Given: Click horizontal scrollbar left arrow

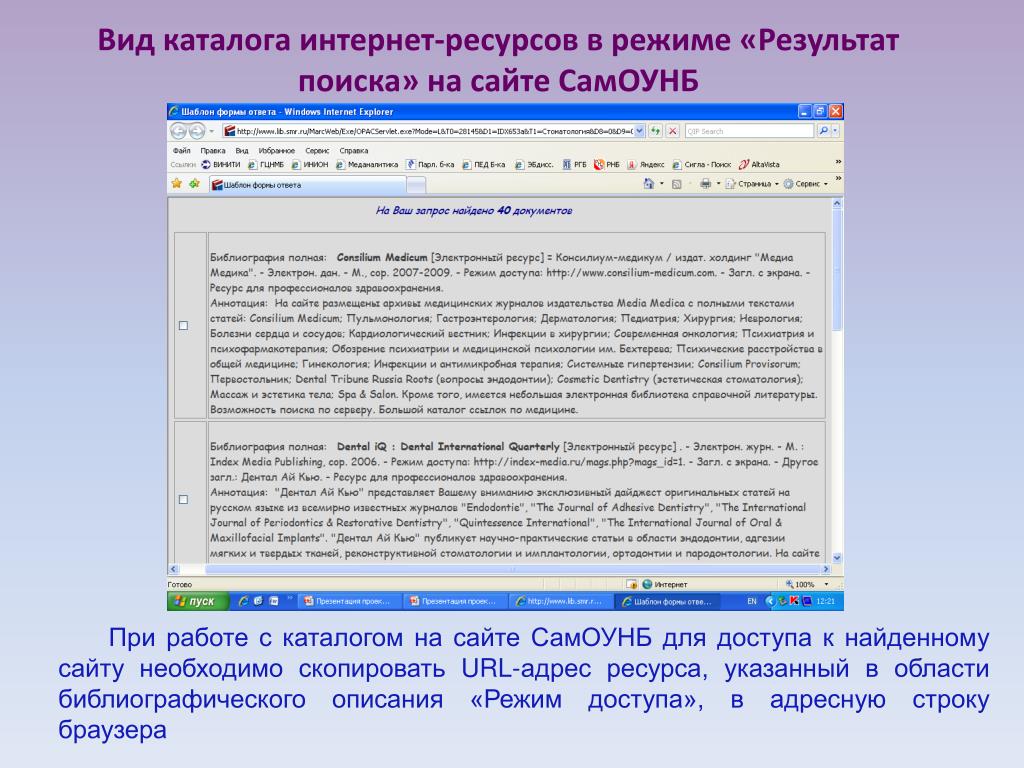Looking at the screenshot, I should coord(173,569).
